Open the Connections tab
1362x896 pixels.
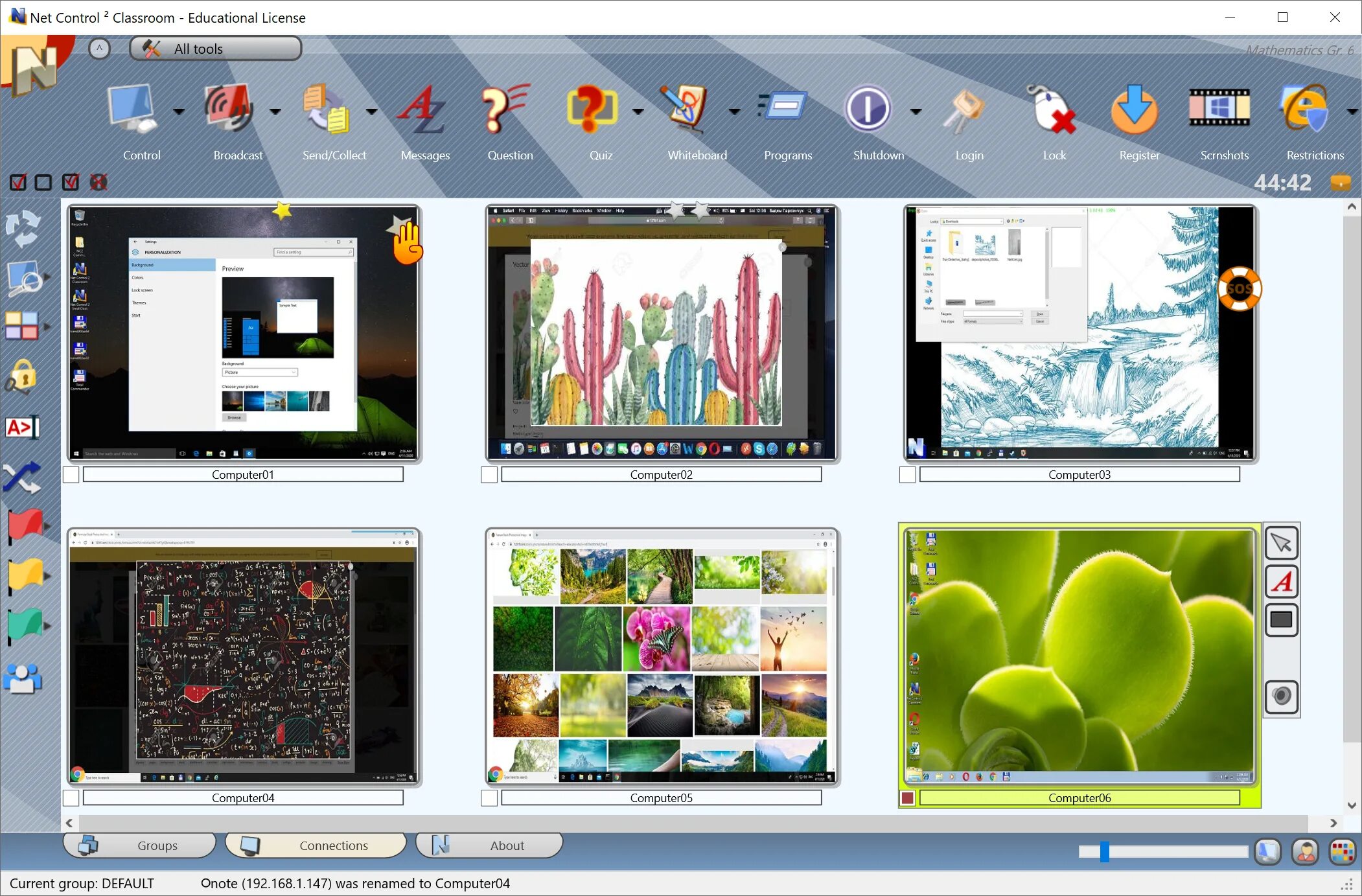316,845
